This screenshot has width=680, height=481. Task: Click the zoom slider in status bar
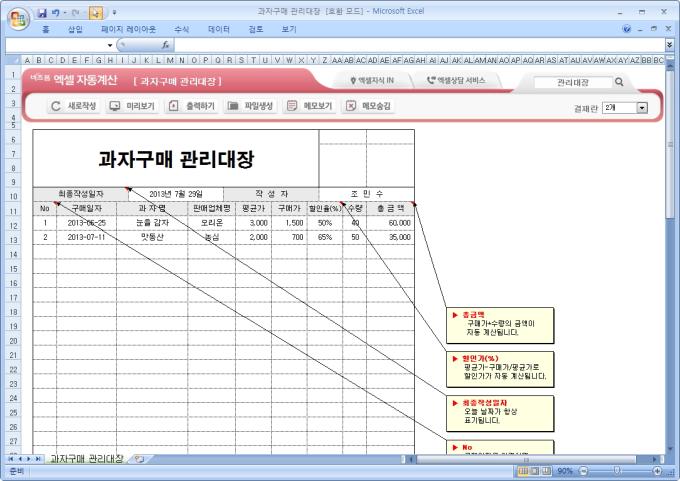point(617,470)
